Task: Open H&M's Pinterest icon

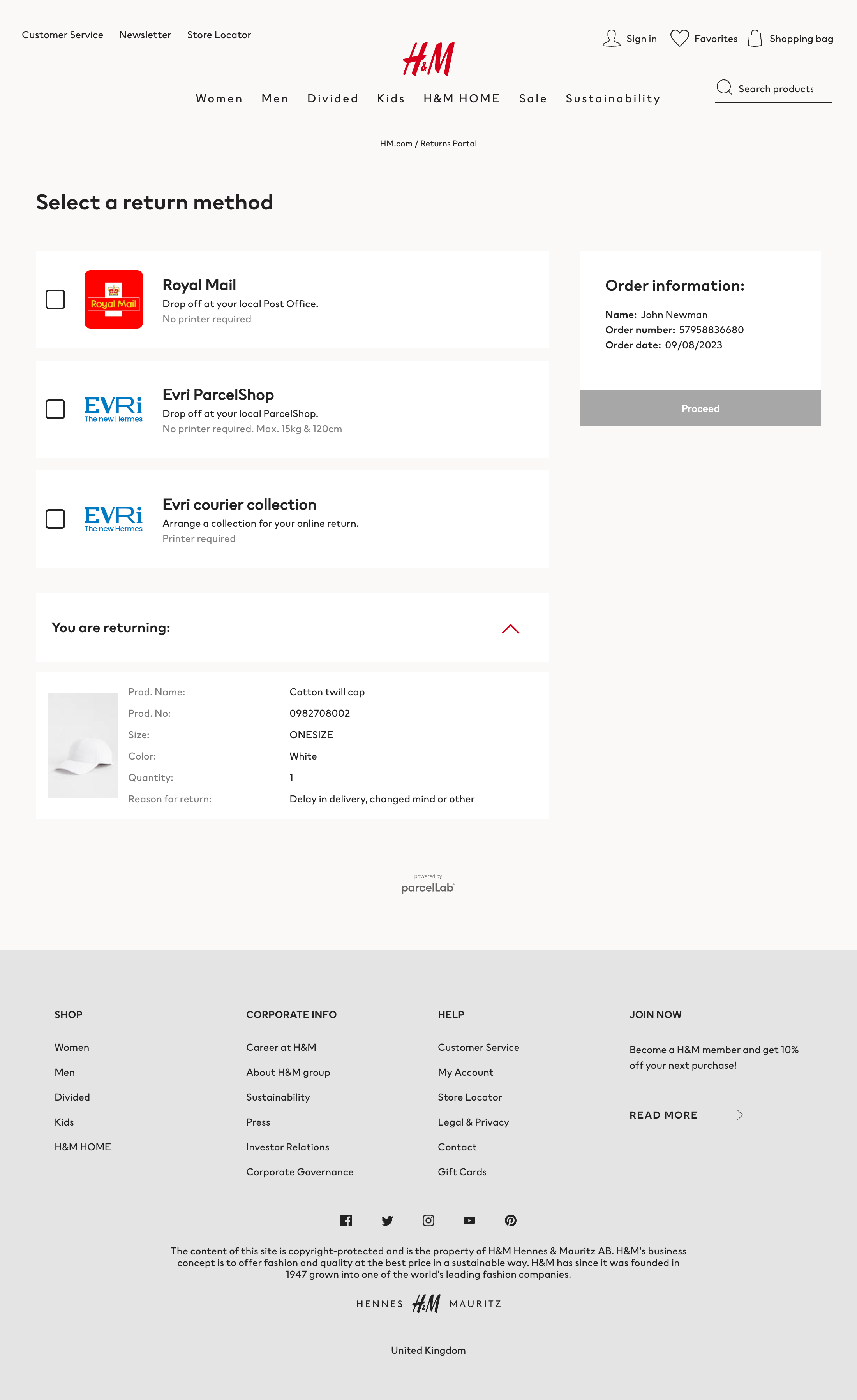Action: tap(510, 1221)
